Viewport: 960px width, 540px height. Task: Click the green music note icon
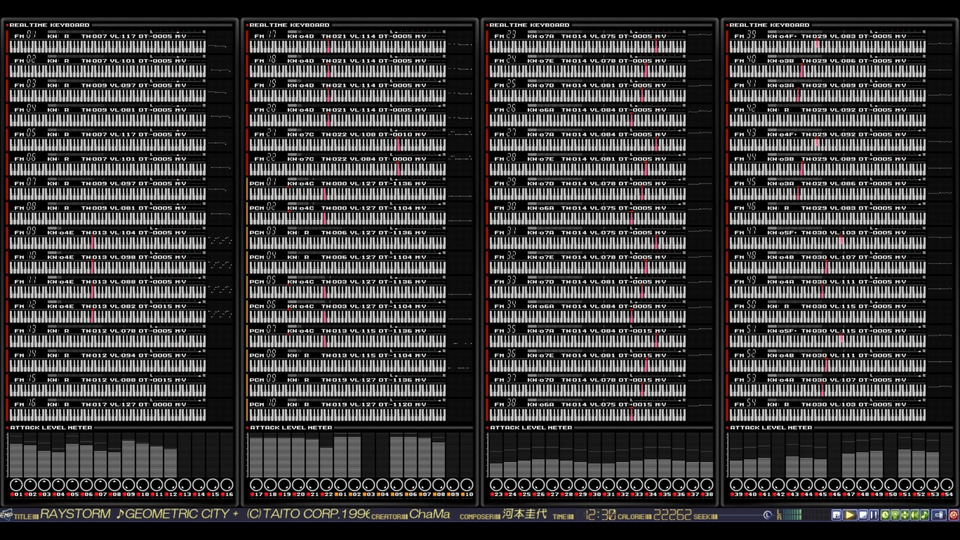[x=924, y=516]
